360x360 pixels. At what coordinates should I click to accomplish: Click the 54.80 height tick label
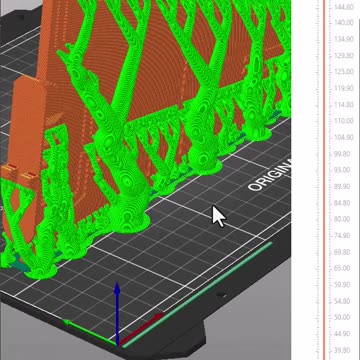click(342, 301)
